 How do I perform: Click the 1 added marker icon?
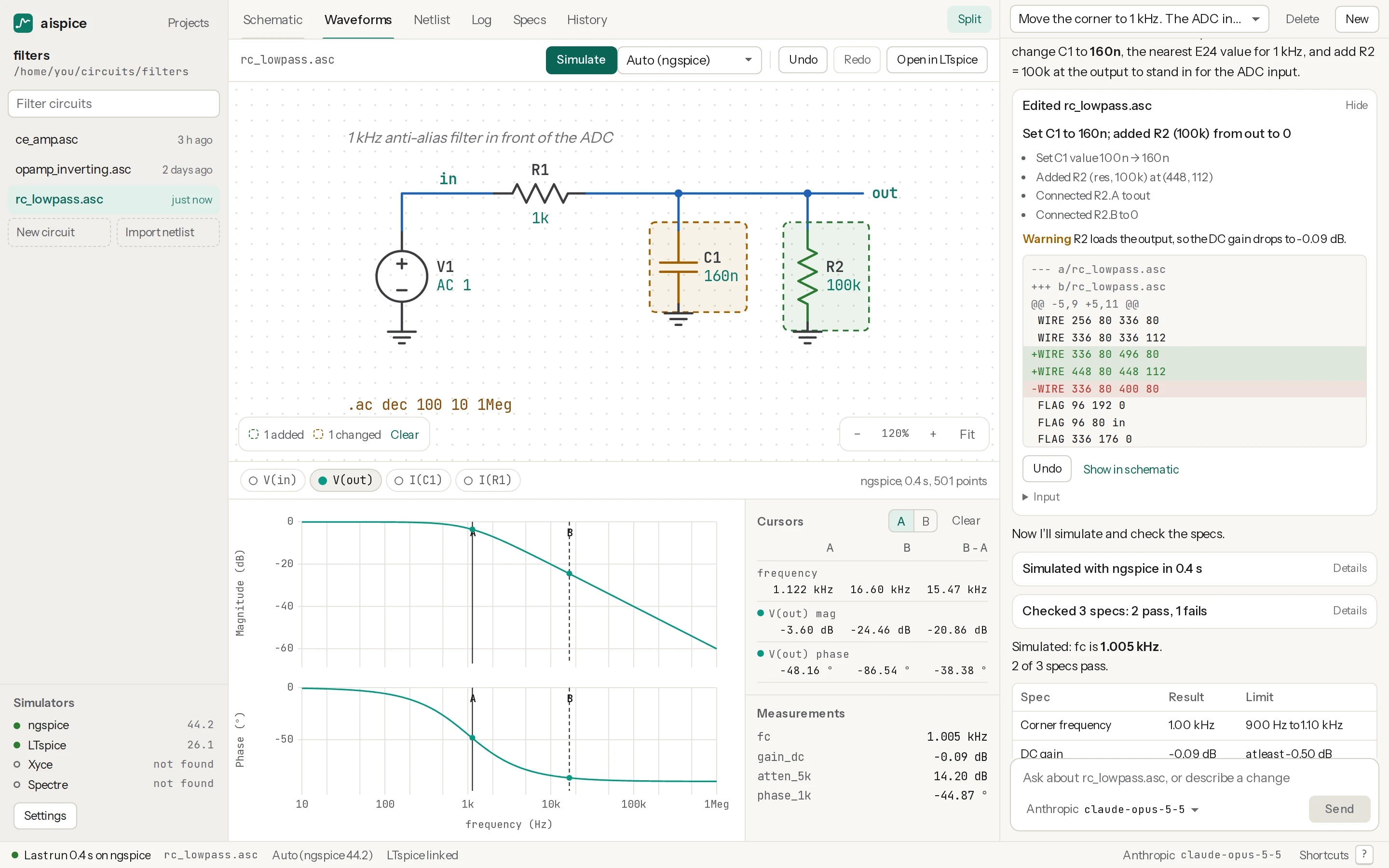253,434
